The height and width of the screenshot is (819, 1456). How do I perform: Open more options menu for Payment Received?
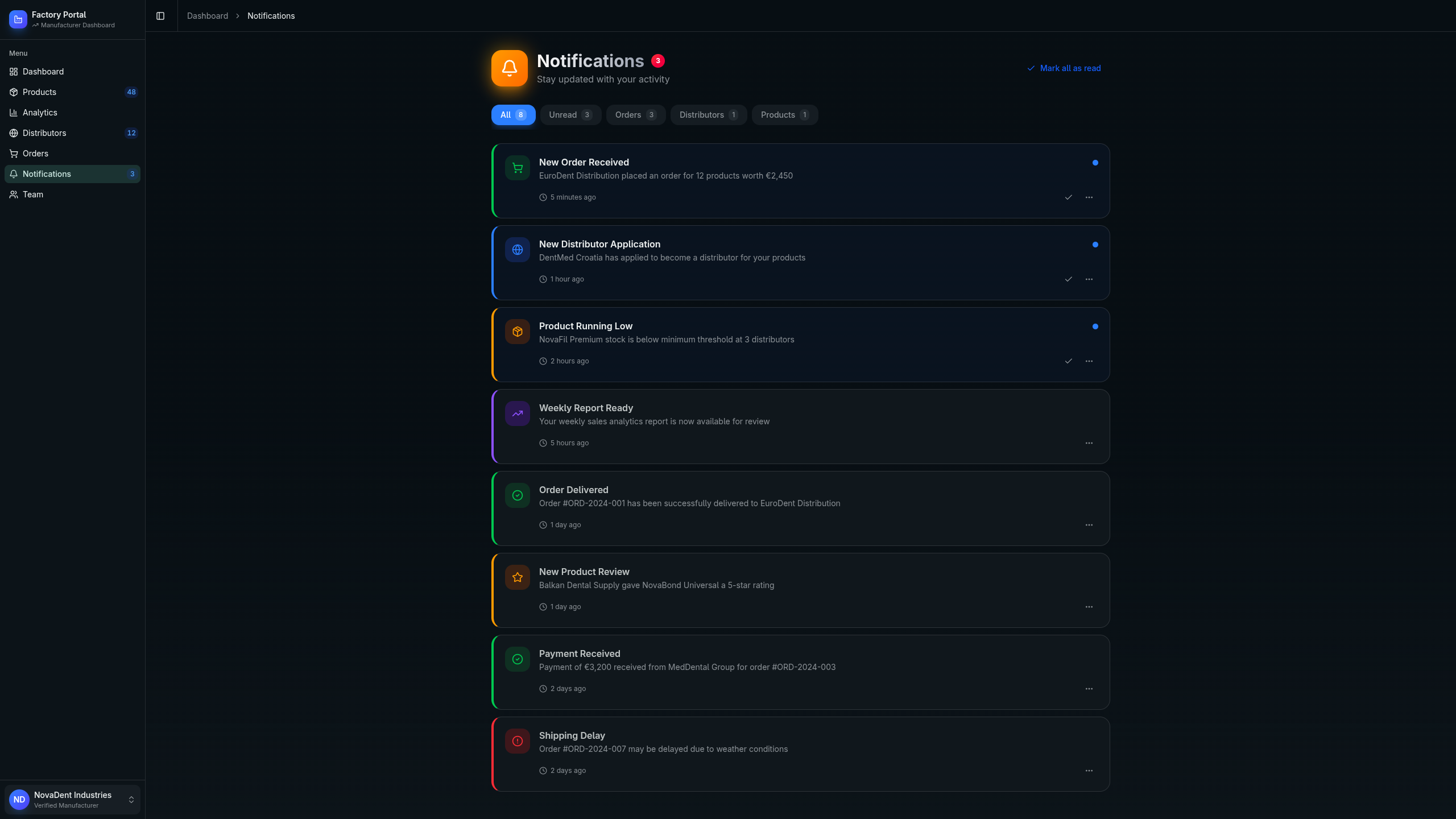[x=1089, y=689]
